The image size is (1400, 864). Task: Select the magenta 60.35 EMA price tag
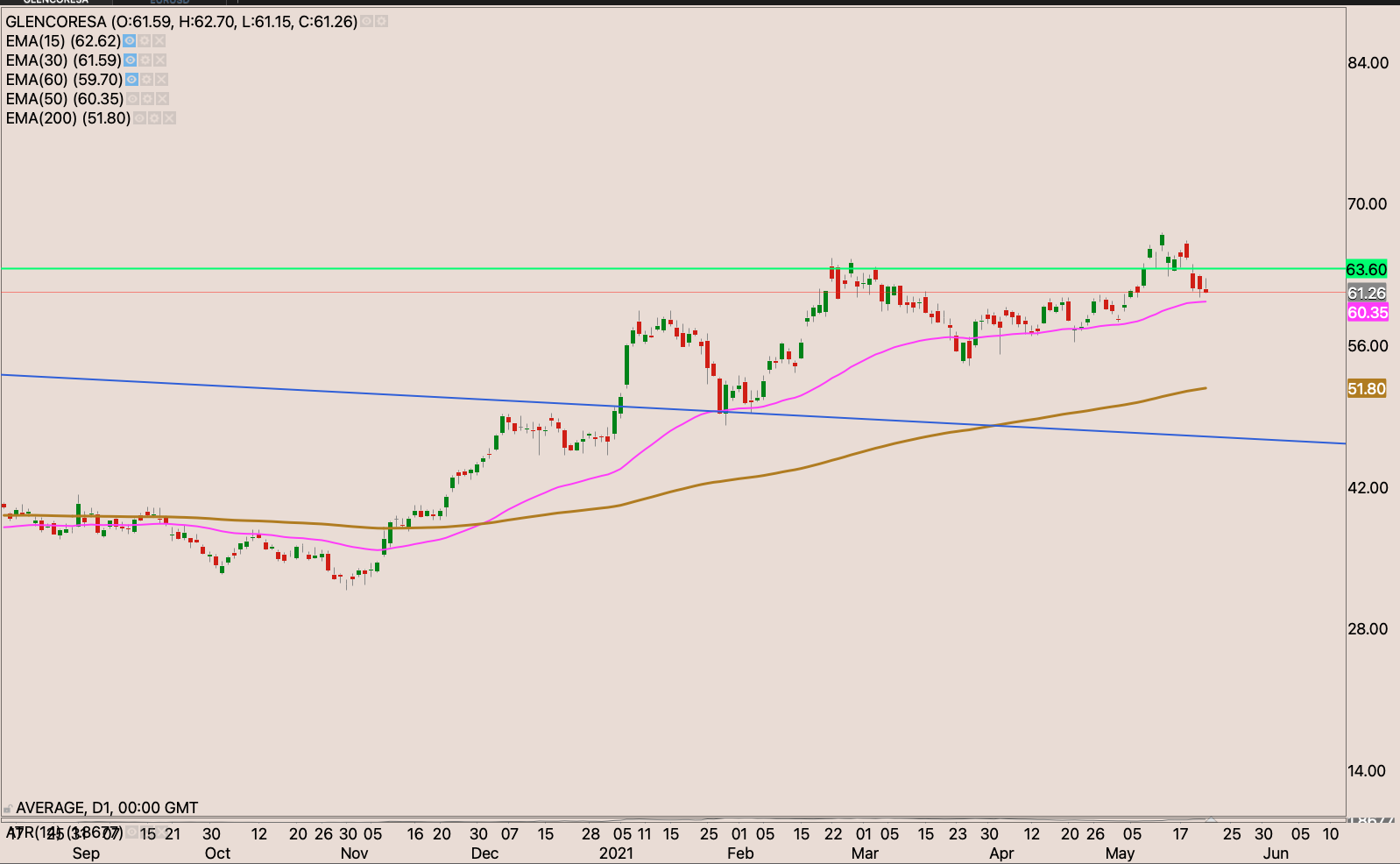click(1367, 313)
